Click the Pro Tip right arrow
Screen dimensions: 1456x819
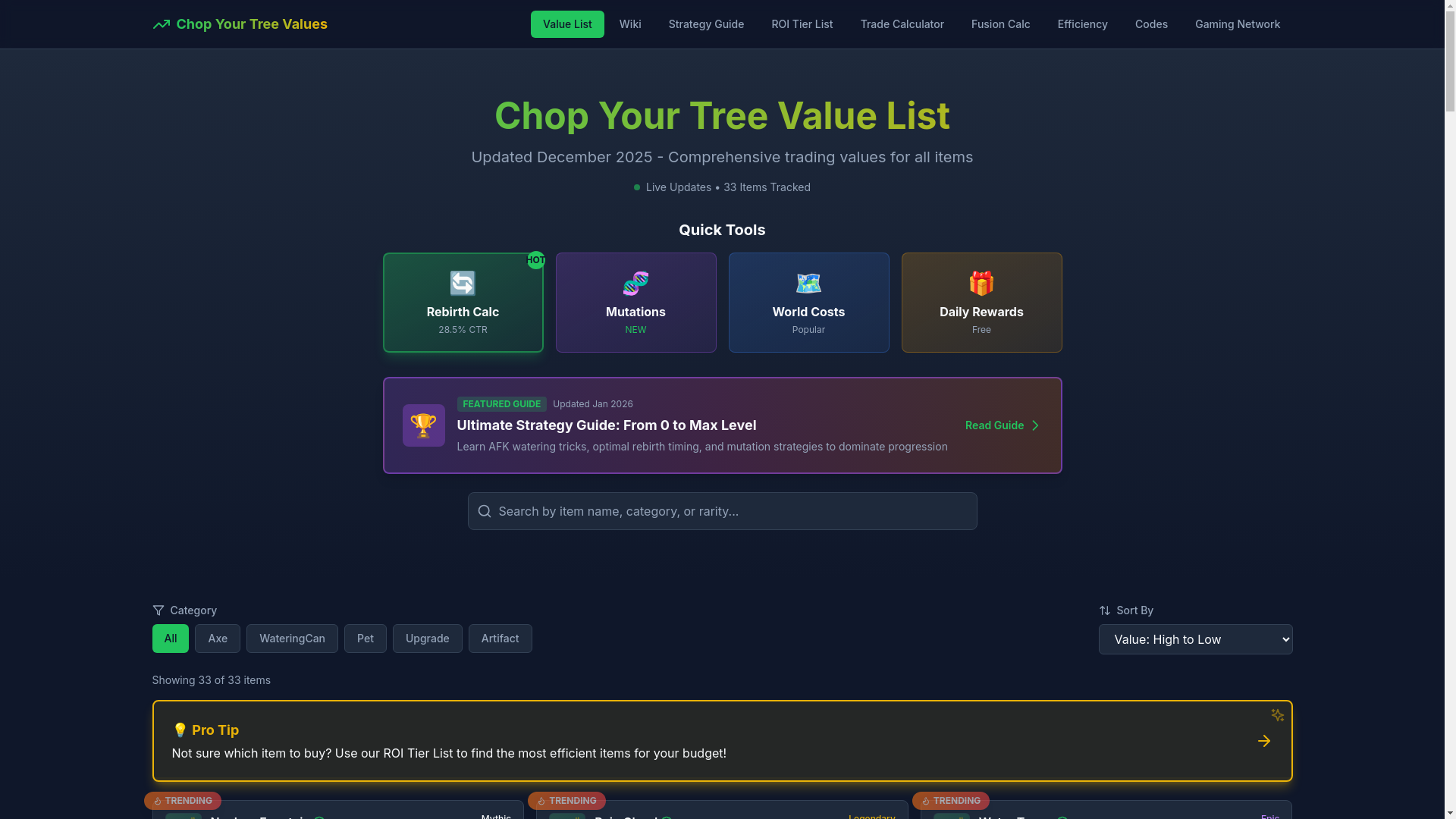[1263, 741]
